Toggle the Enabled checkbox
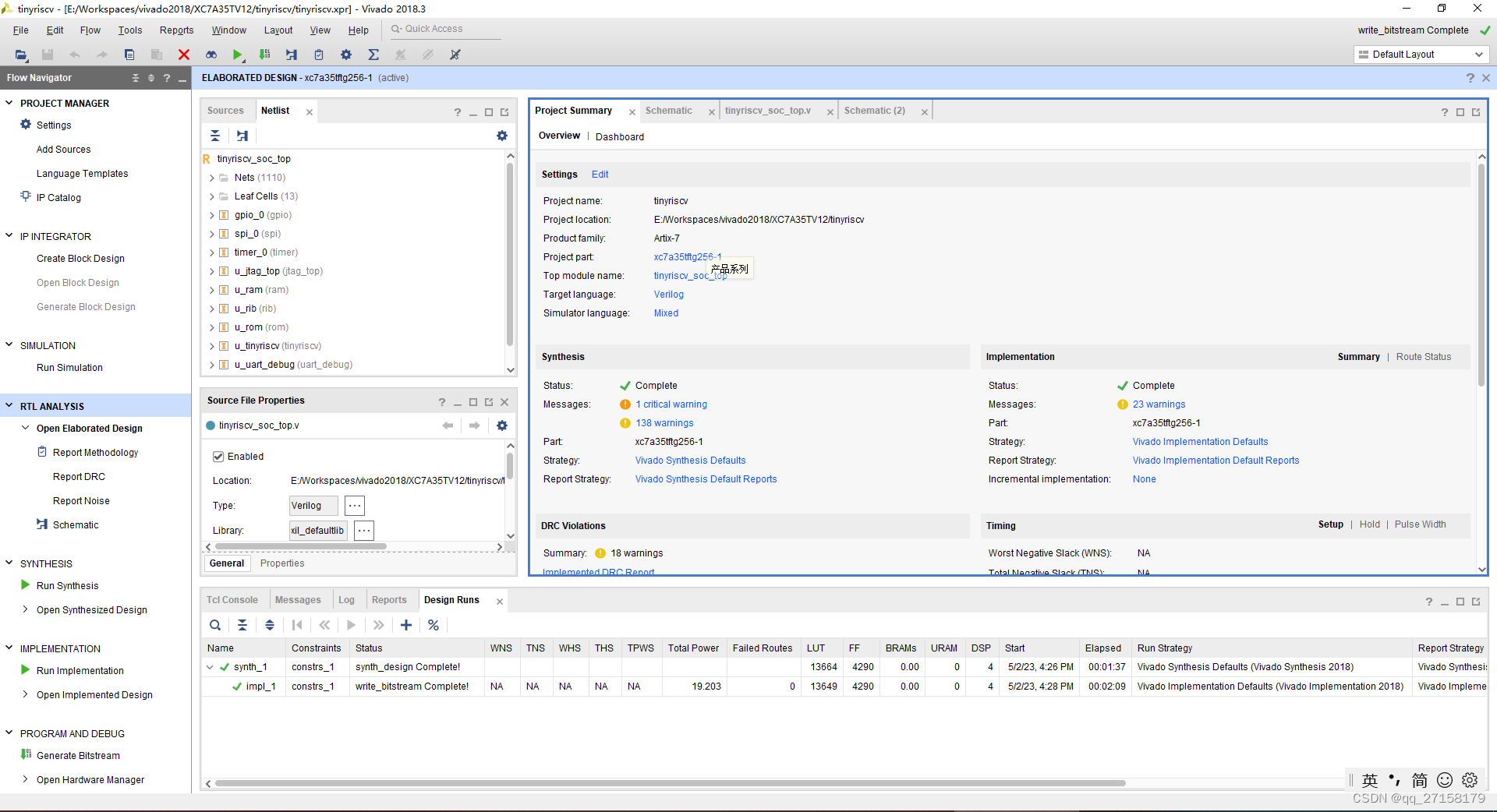Image resolution: width=1497 pixels, height=812 pixels. (218, 457)
